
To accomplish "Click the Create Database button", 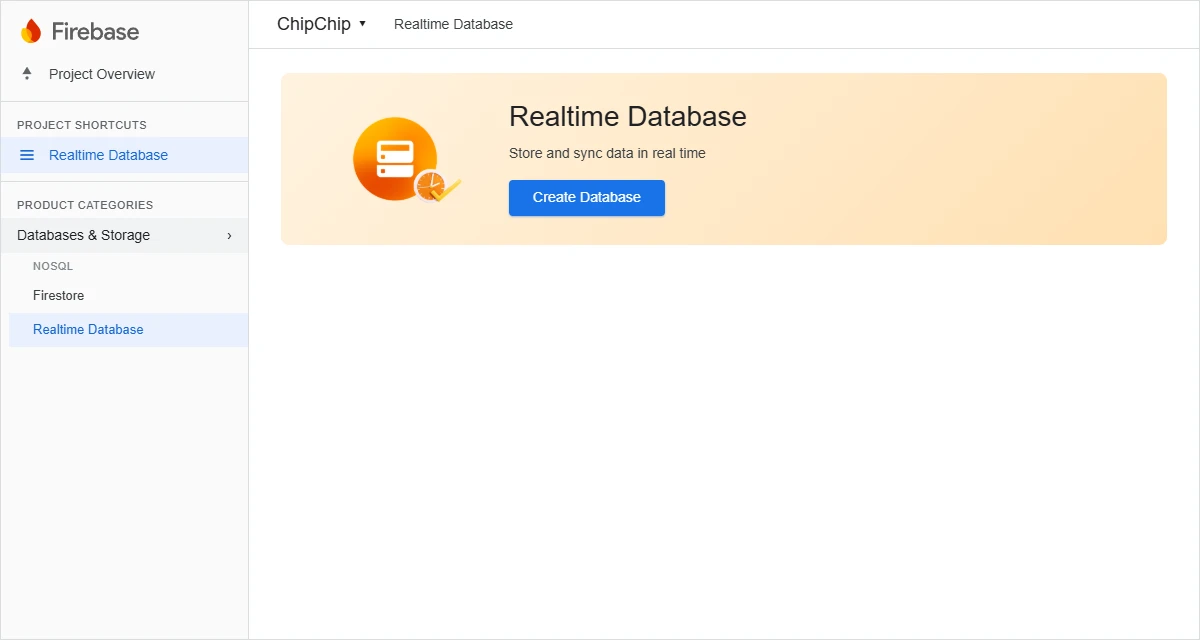I will (587, 198).
